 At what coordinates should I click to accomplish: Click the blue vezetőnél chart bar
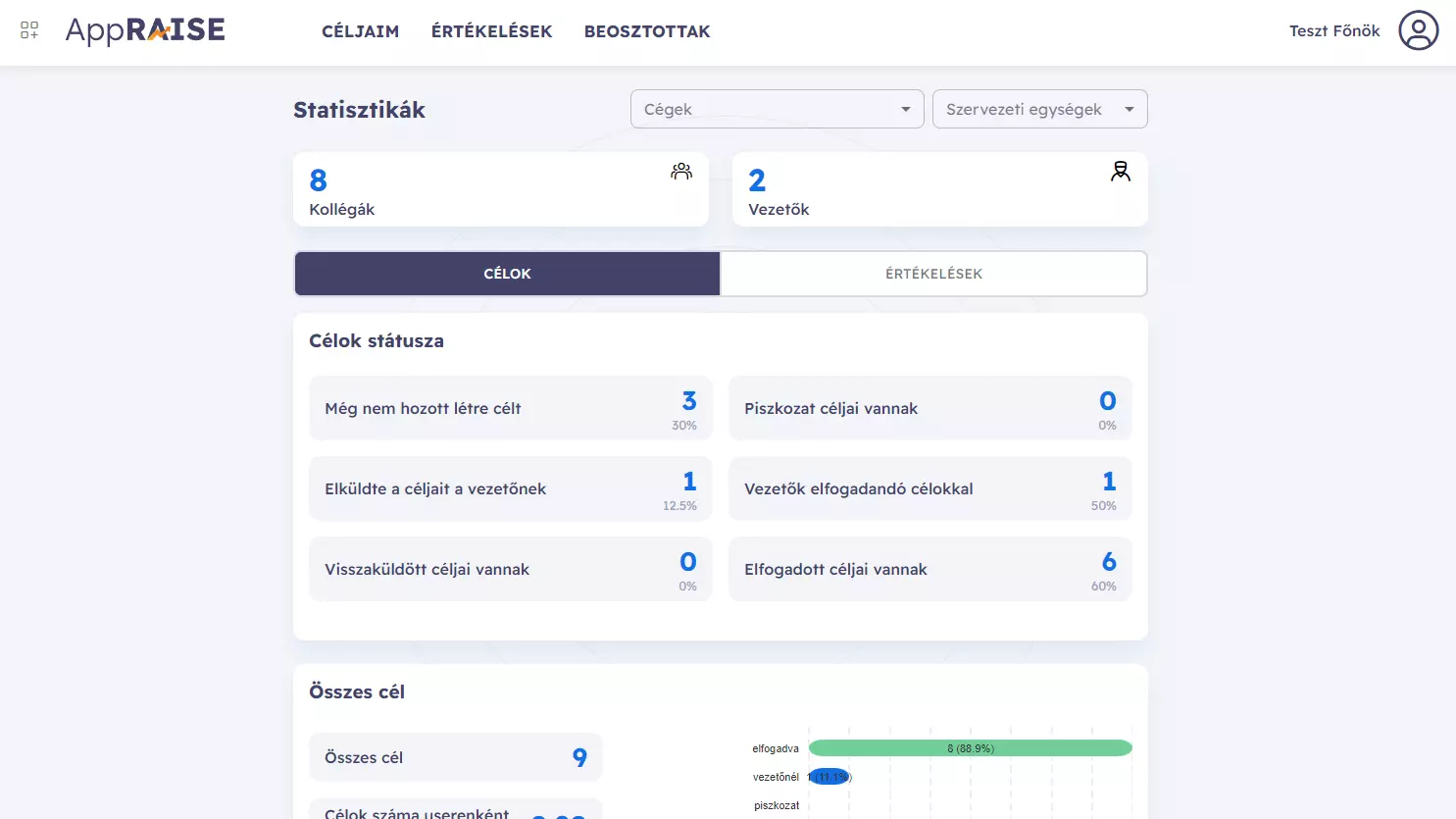pos(829,777)
